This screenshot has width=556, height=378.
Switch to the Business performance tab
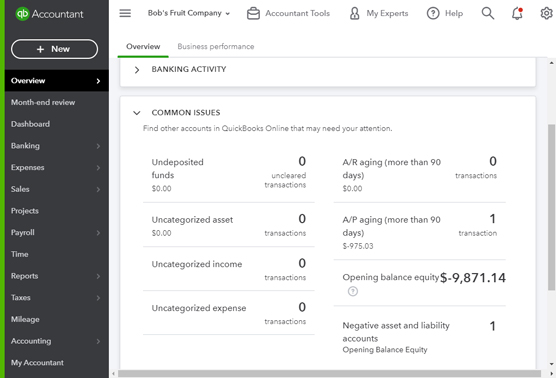click(216, 47)
